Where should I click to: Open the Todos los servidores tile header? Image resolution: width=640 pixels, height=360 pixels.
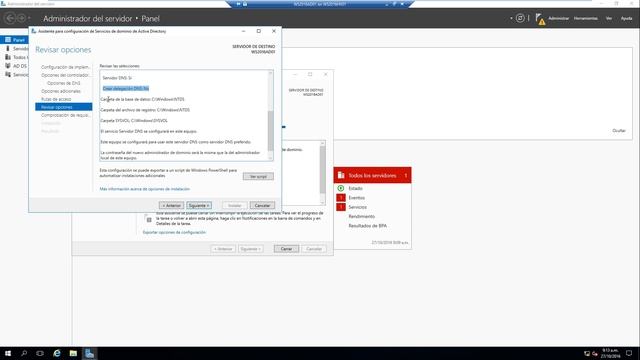pos(372,175)
